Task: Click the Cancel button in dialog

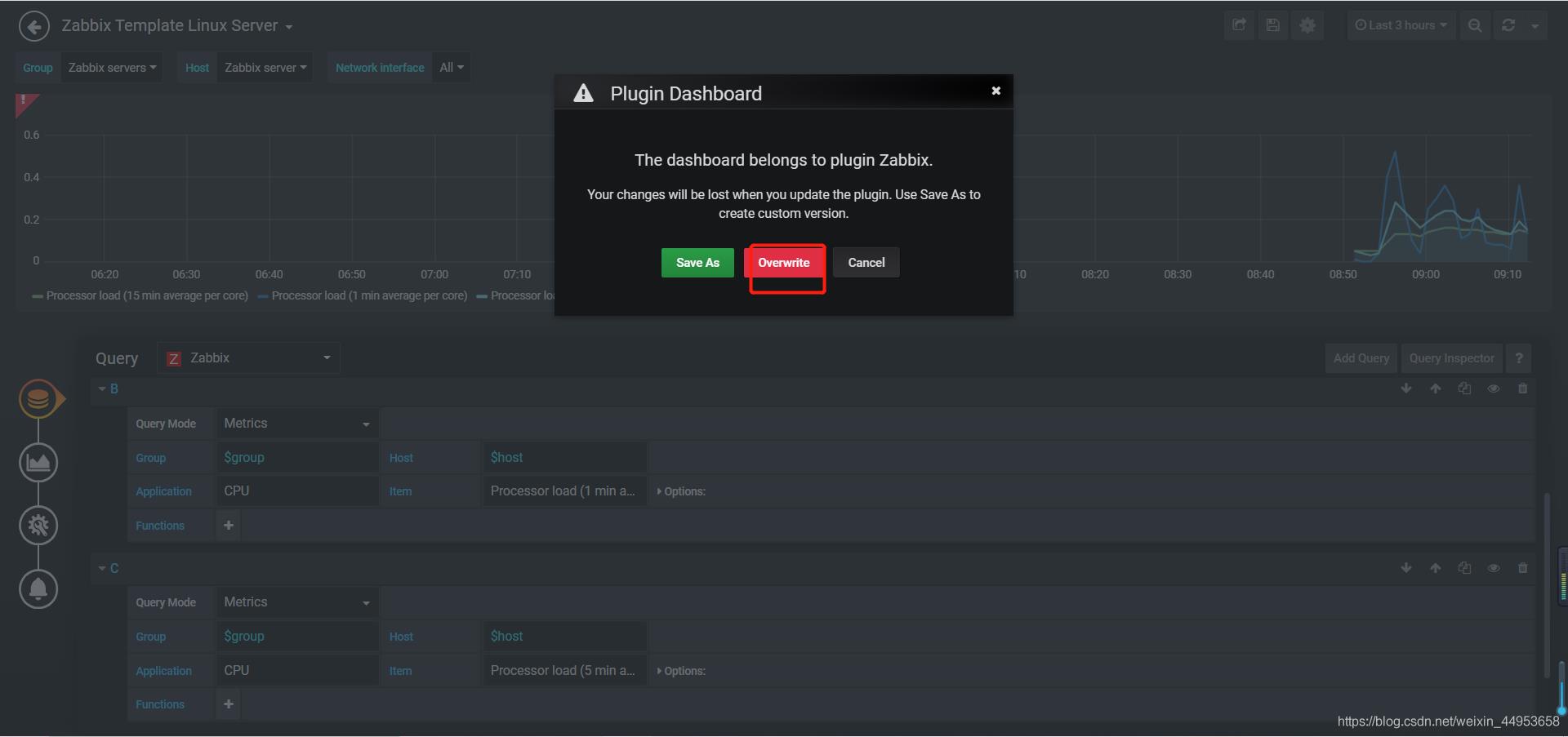Action: coord(866,263)
